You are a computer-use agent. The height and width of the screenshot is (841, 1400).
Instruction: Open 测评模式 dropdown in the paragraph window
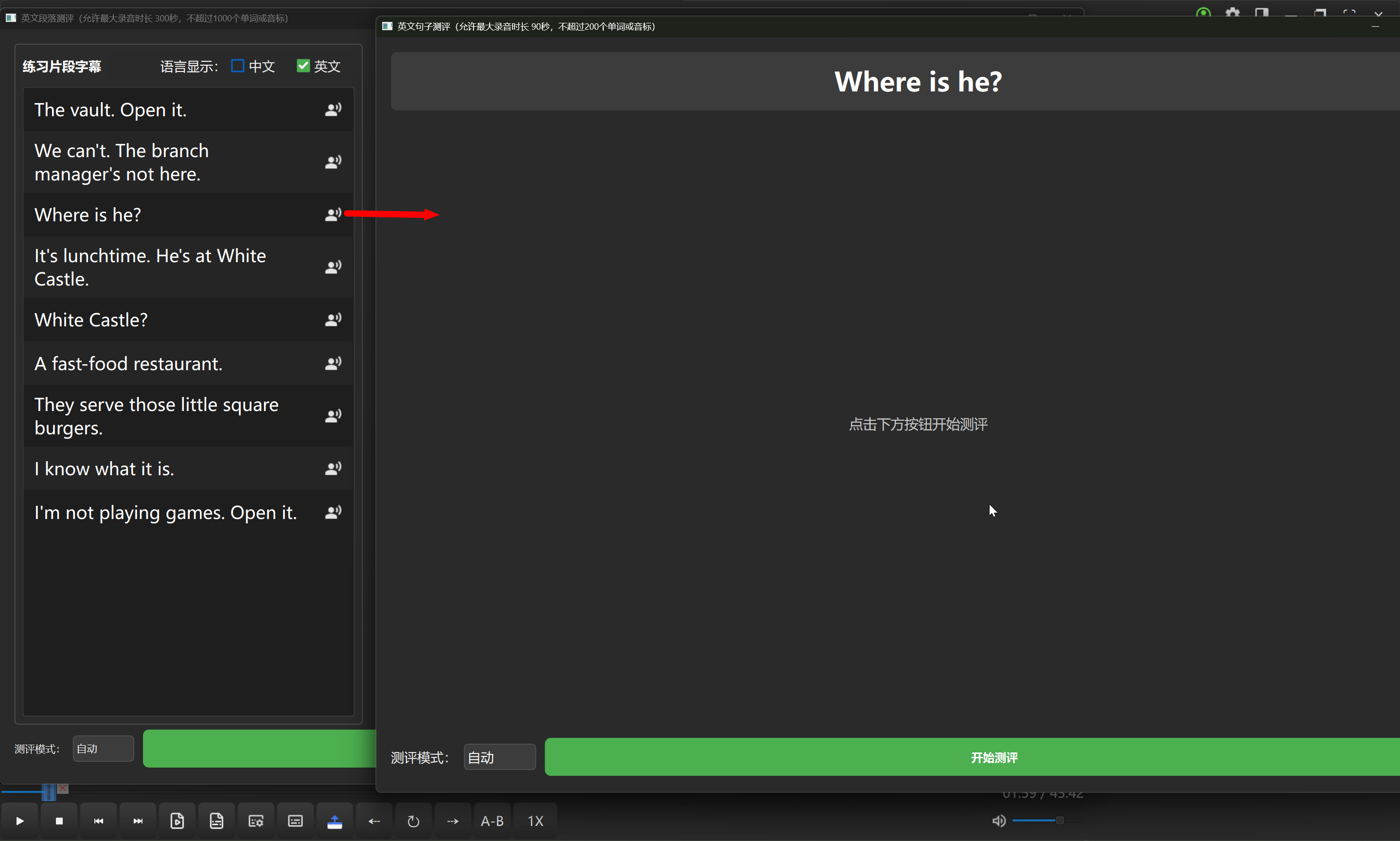(103, 749)
